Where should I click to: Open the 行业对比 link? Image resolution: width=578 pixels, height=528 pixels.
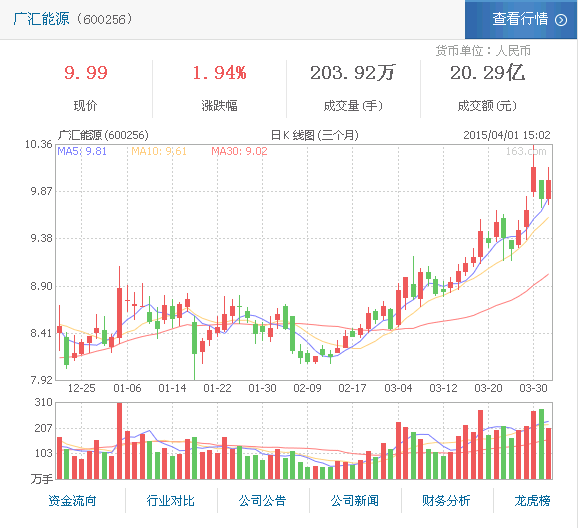170,501
